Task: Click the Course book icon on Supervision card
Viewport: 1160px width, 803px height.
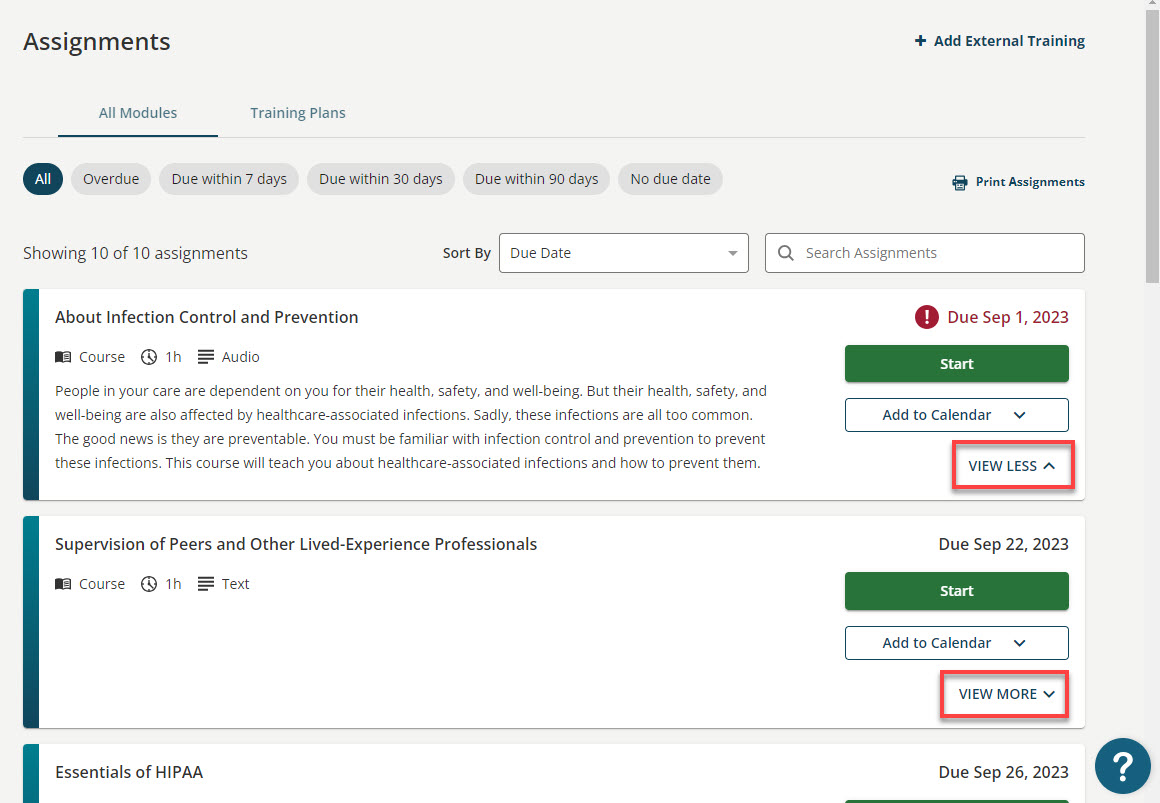Action: tap(64, 583)
